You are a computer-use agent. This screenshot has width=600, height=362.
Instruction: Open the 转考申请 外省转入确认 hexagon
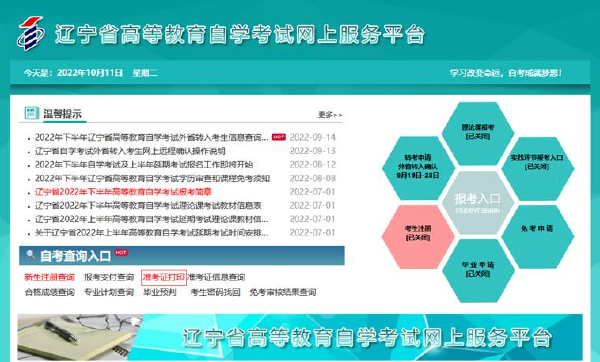coord(418,167)
